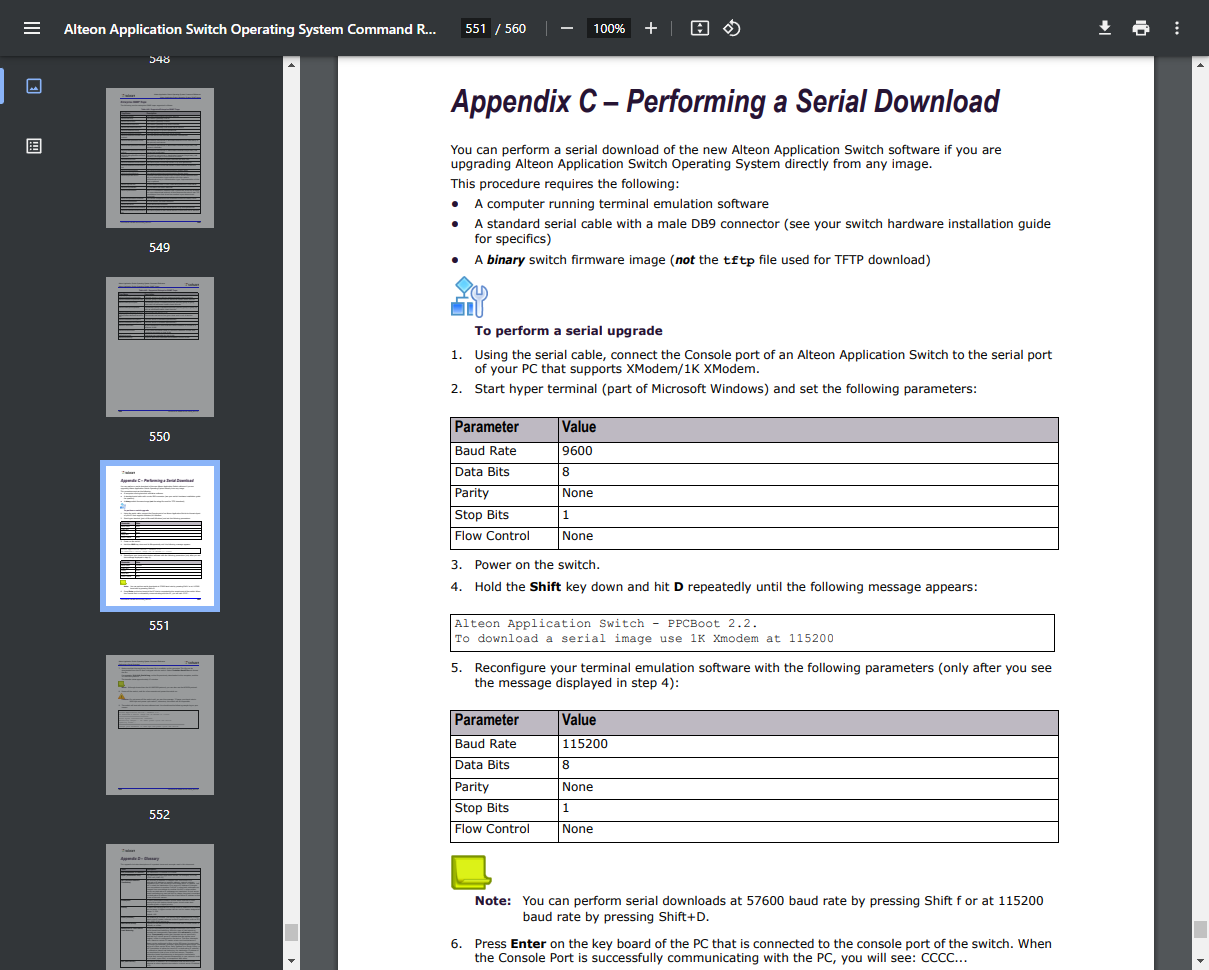Open the sidebar hamburger menu

pyautogui.click(x=32, y=28)
